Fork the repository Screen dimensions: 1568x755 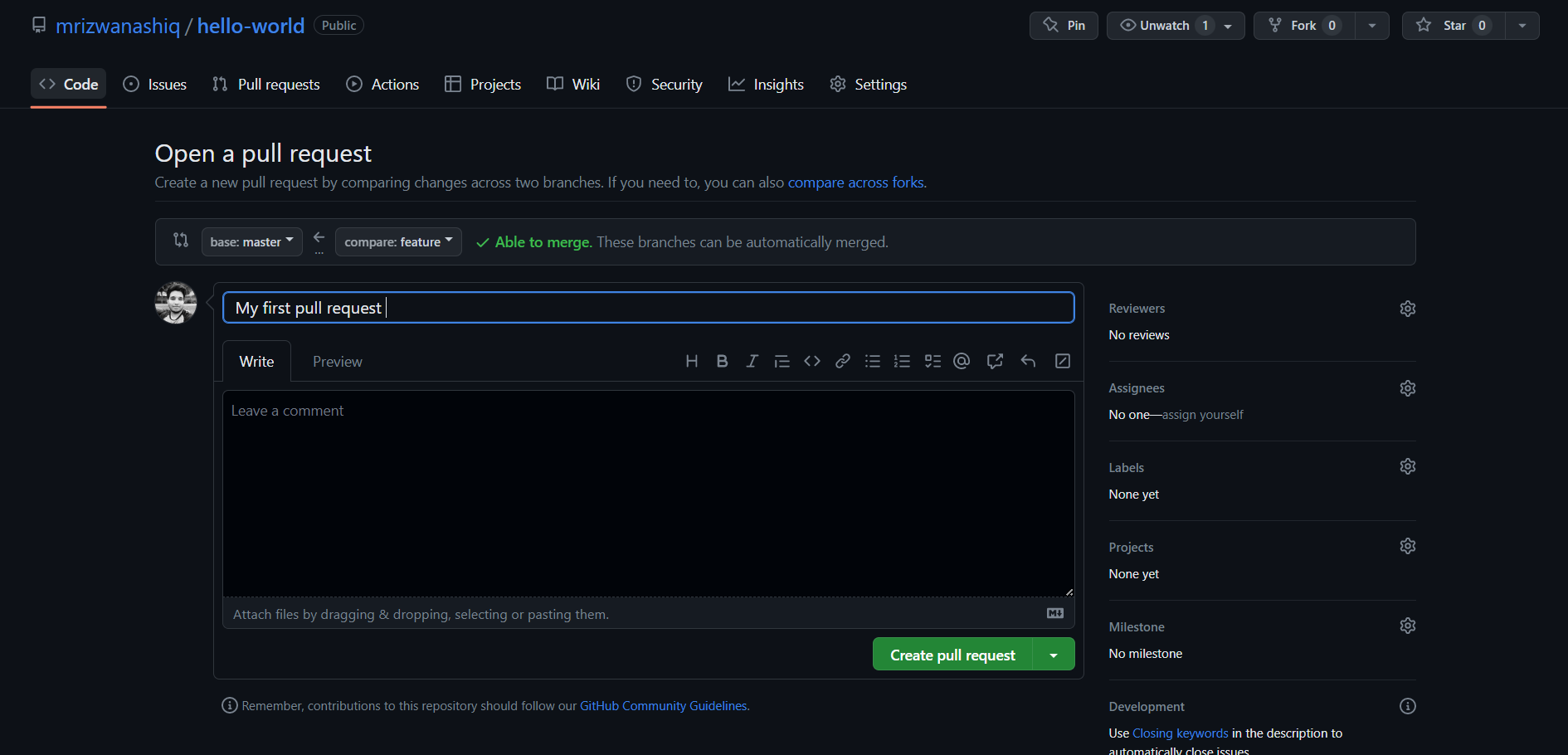click(x=1304, y=26)
